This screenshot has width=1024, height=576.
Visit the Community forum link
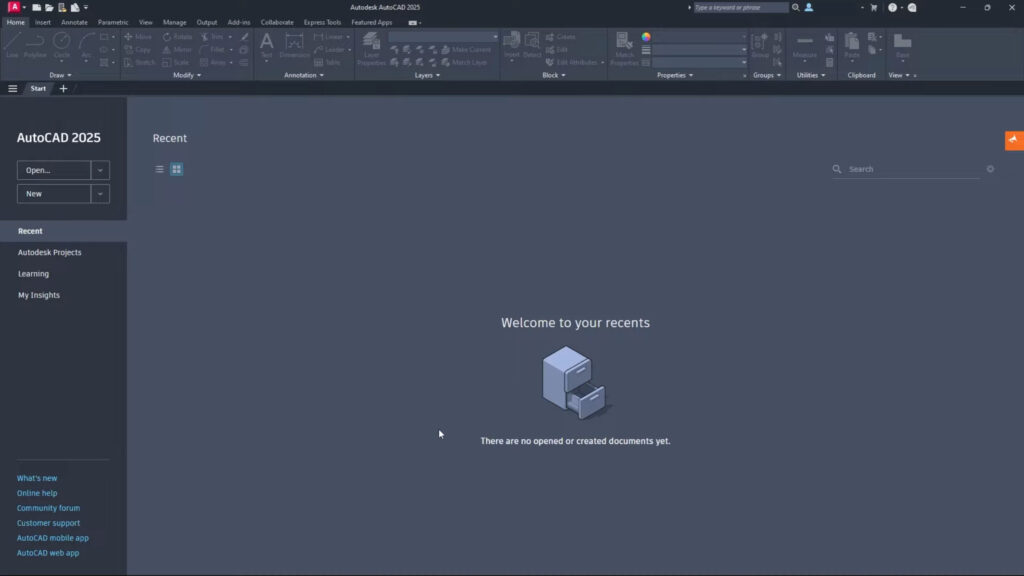[x=48, y=508]
